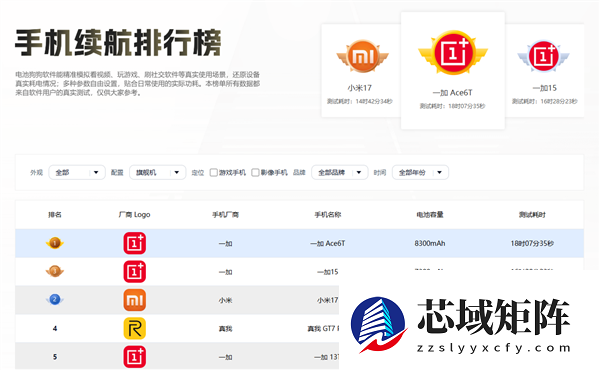Click OnePlus logo in rank 5 row

135,357
